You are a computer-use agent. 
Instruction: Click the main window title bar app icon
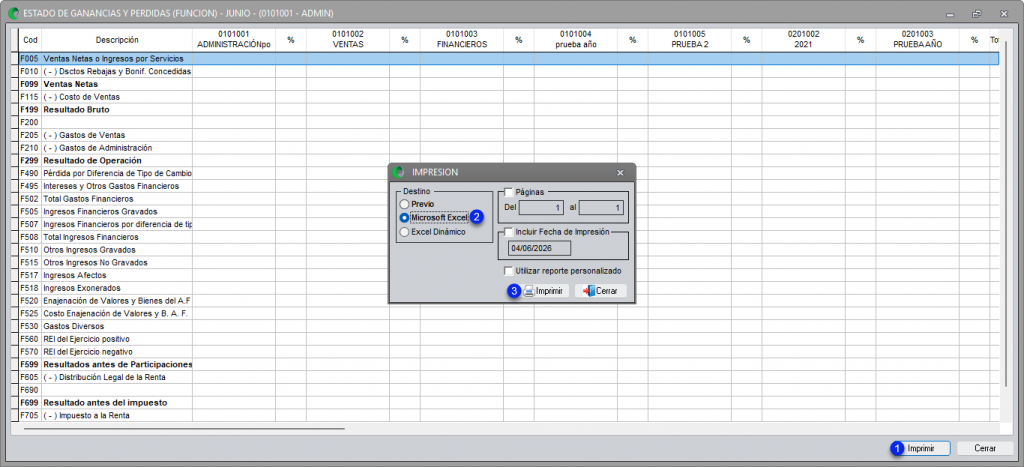[x=12, y=12]
